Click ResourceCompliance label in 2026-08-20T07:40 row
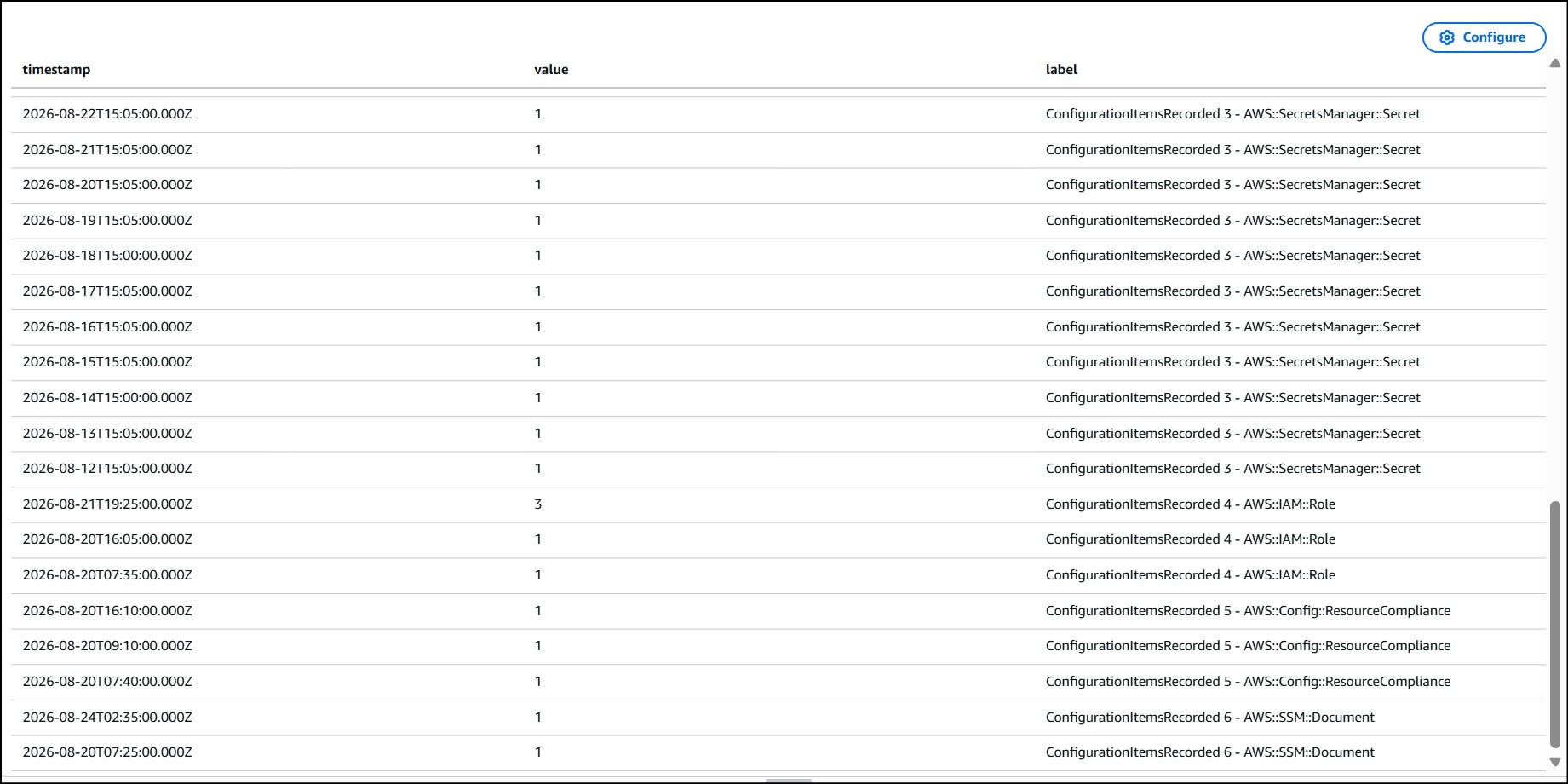 pyautogui.click(x=1248, y=682)
